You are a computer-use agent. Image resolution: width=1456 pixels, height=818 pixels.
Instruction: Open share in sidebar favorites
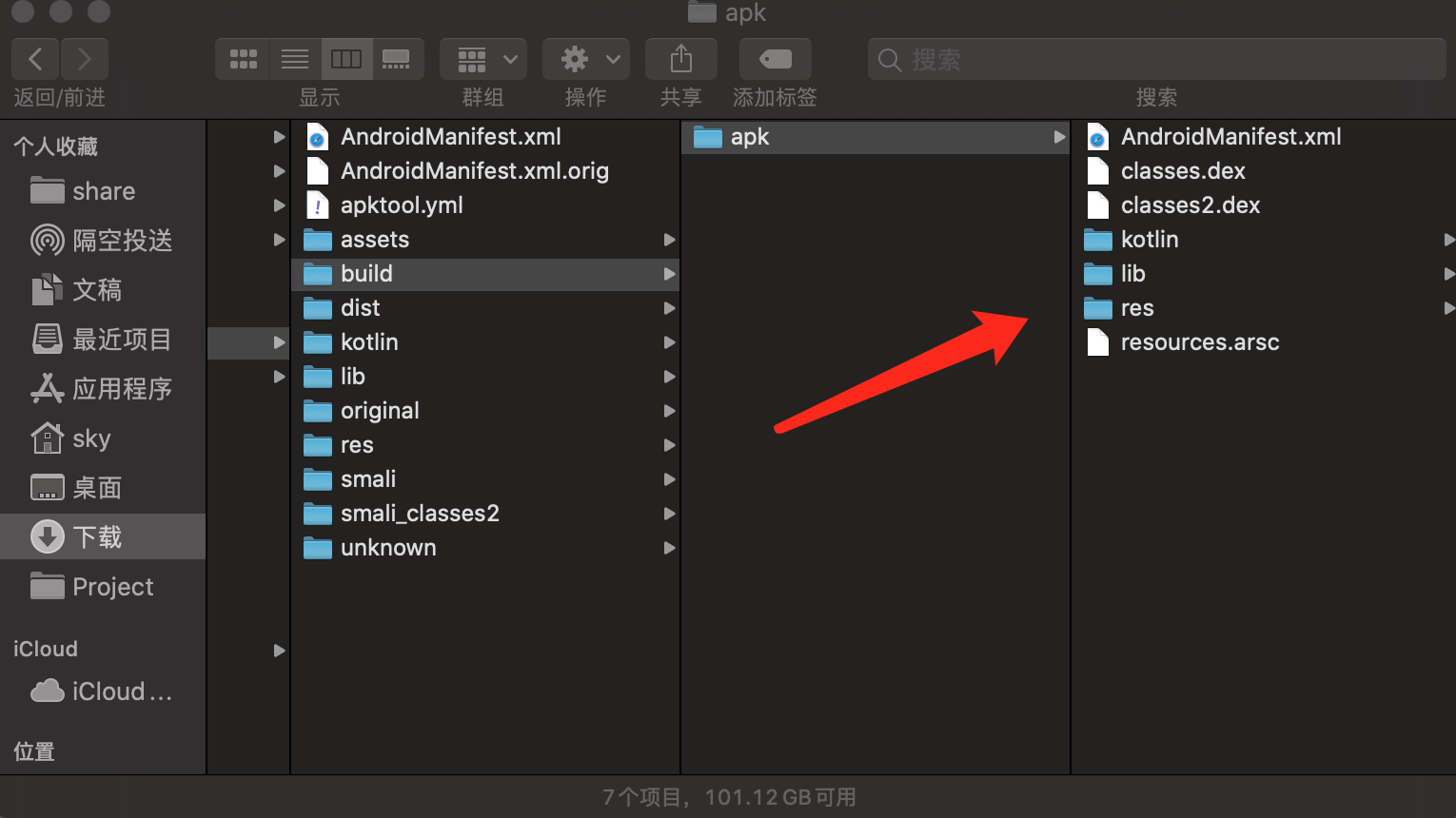pos(103,191)
